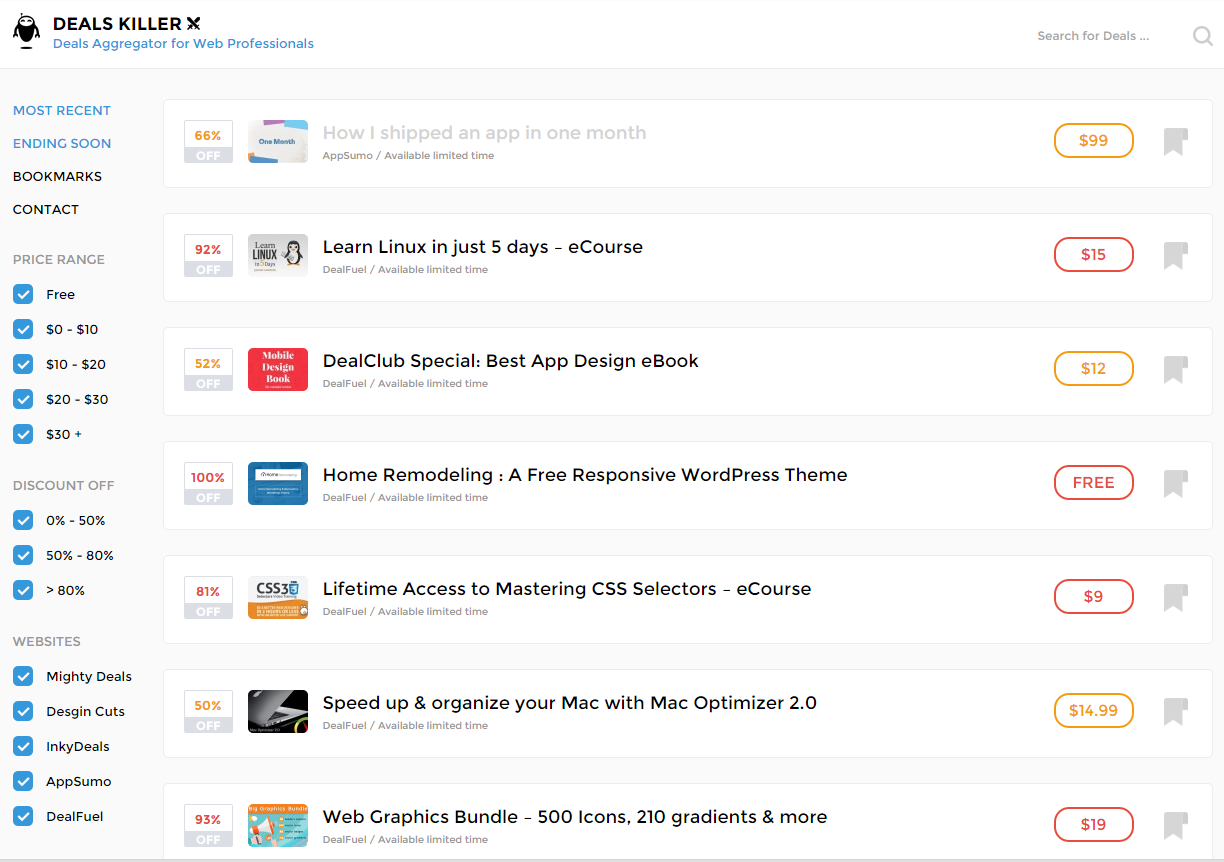Uncheck the Free price filter
The height and width of the screenshot is (862, 1224).
[x=23, y=294]
